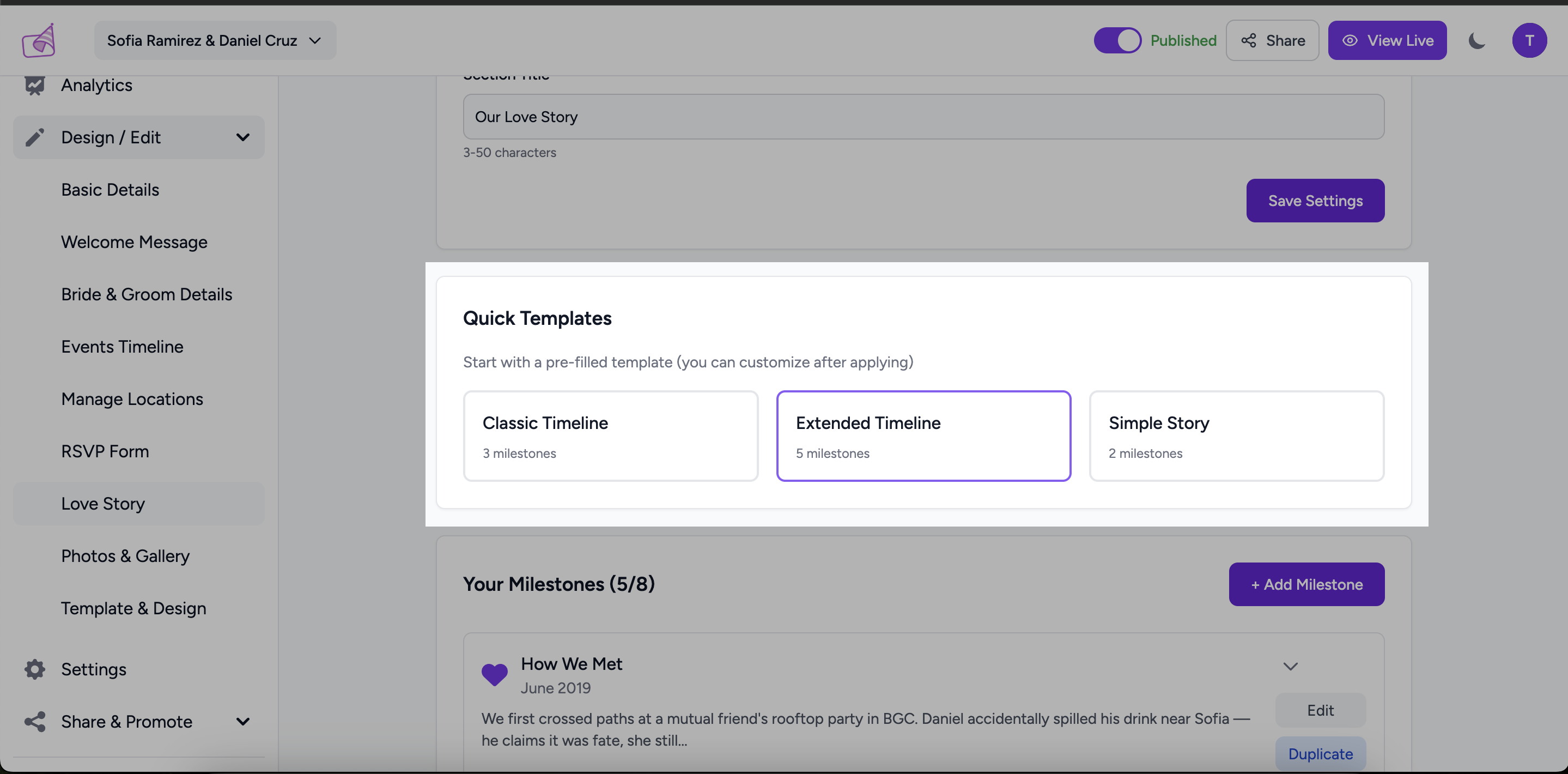Screen dimensions: 1568x774
Task: Click View Live button
Action: tap(1387, 40)
